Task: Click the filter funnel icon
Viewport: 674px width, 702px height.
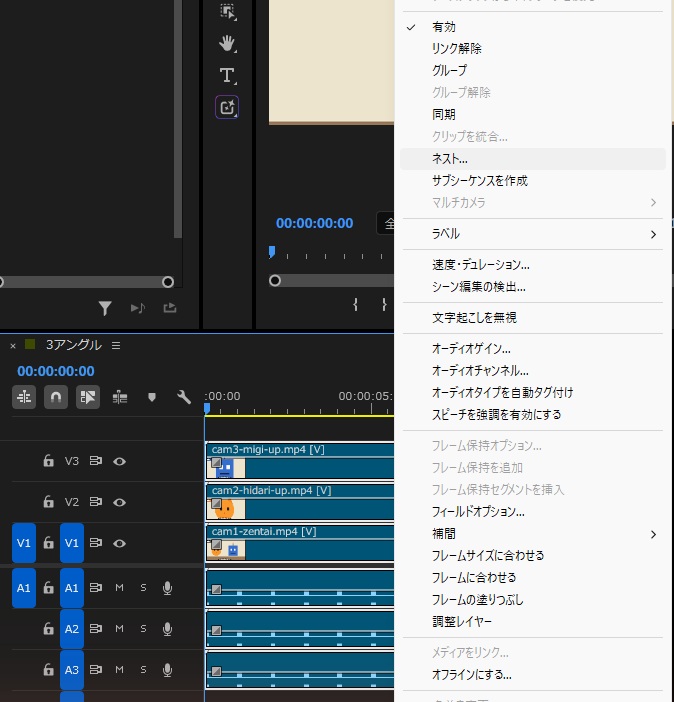Action: [x=105, y=308]
